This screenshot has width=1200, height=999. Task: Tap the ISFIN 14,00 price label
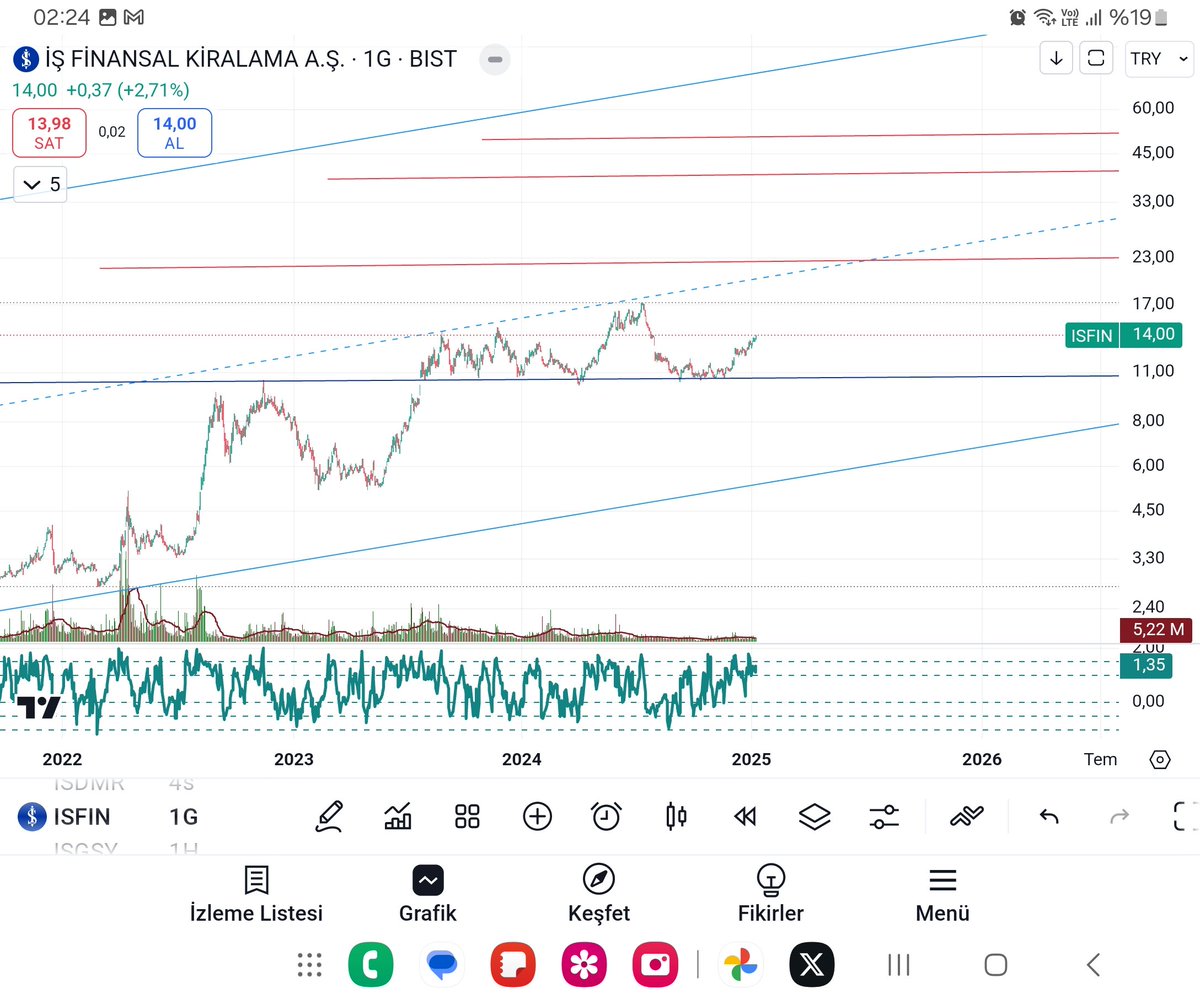(1124, 335)
